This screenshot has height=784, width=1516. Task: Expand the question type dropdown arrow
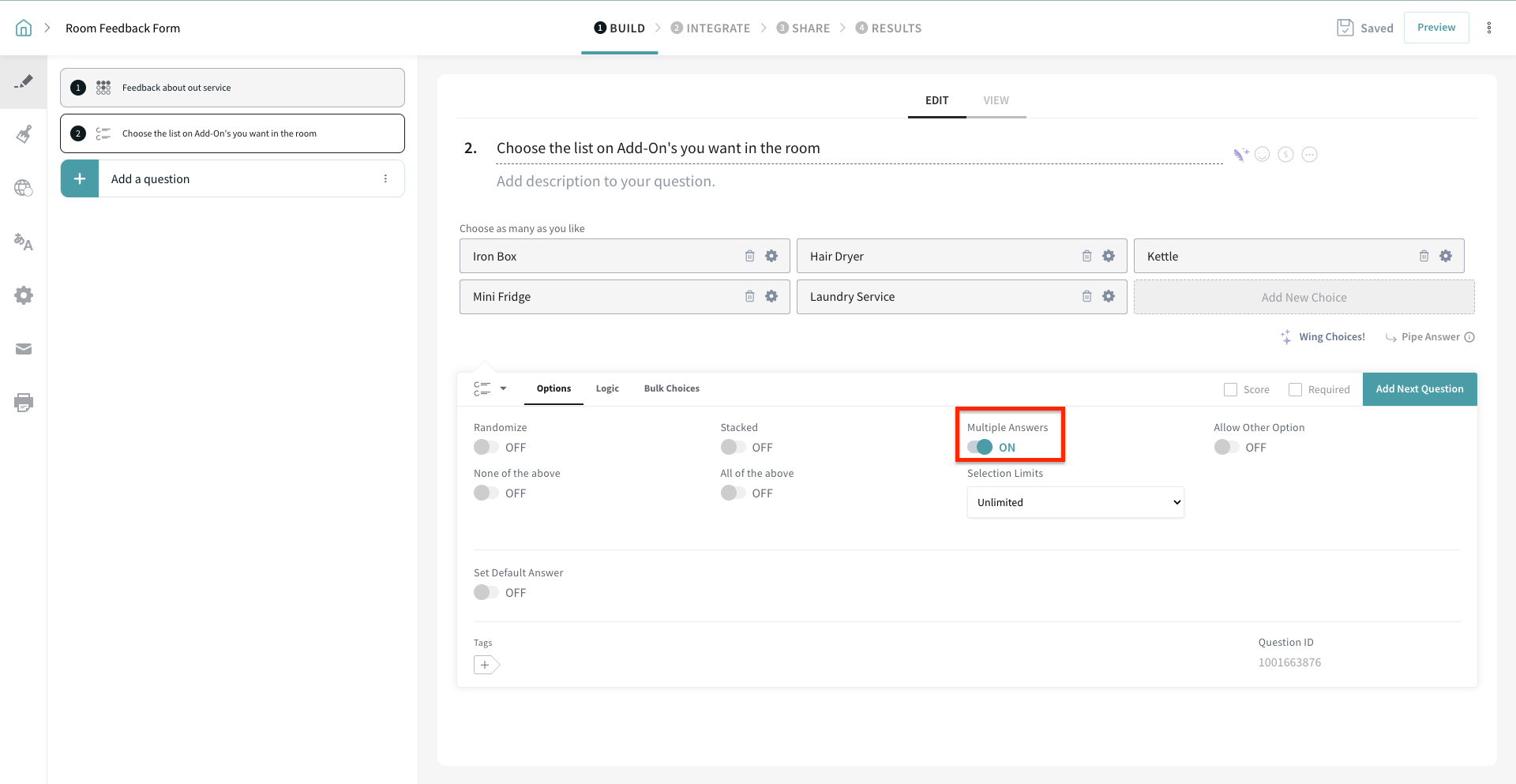pos(503,388)
